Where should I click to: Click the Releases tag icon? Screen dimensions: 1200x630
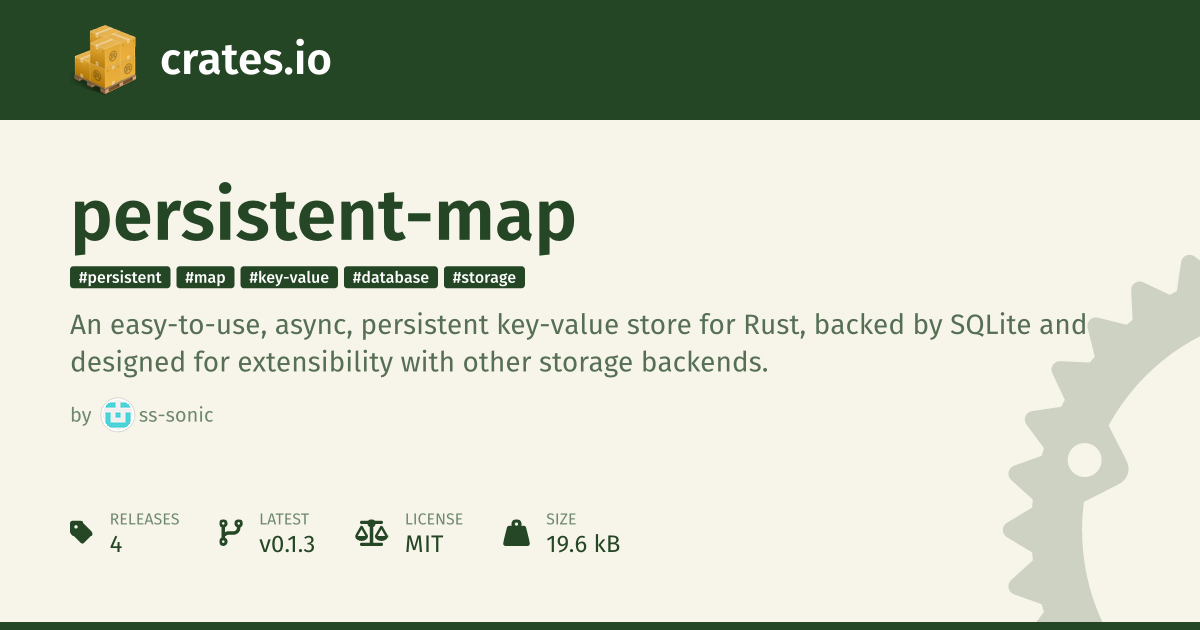pos(82,532)
